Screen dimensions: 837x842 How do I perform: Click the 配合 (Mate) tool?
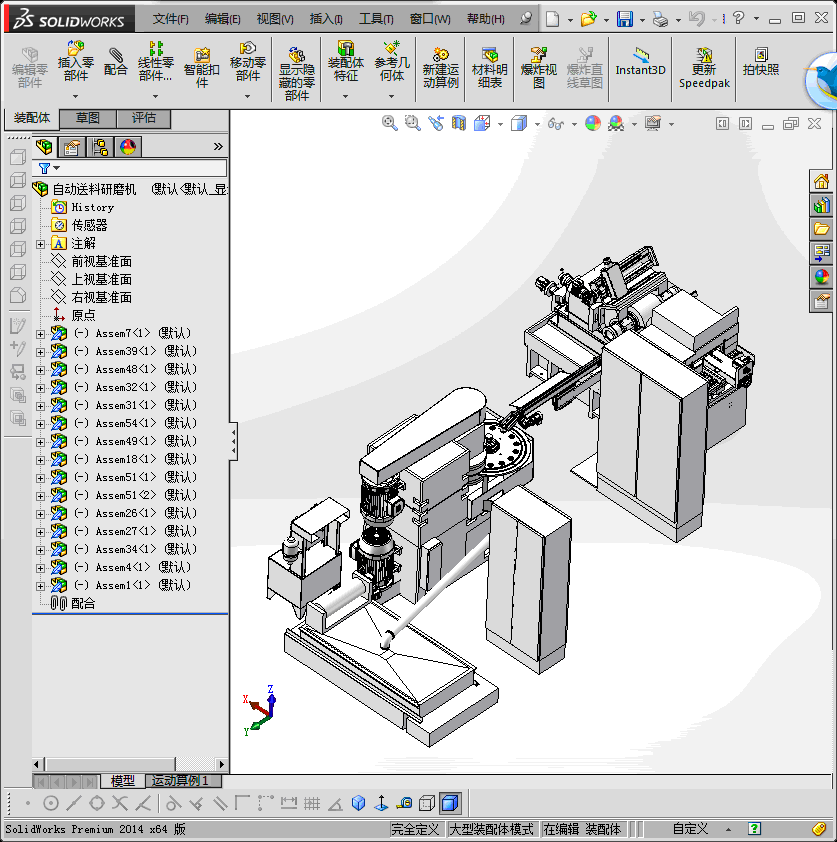pos(116,62)
